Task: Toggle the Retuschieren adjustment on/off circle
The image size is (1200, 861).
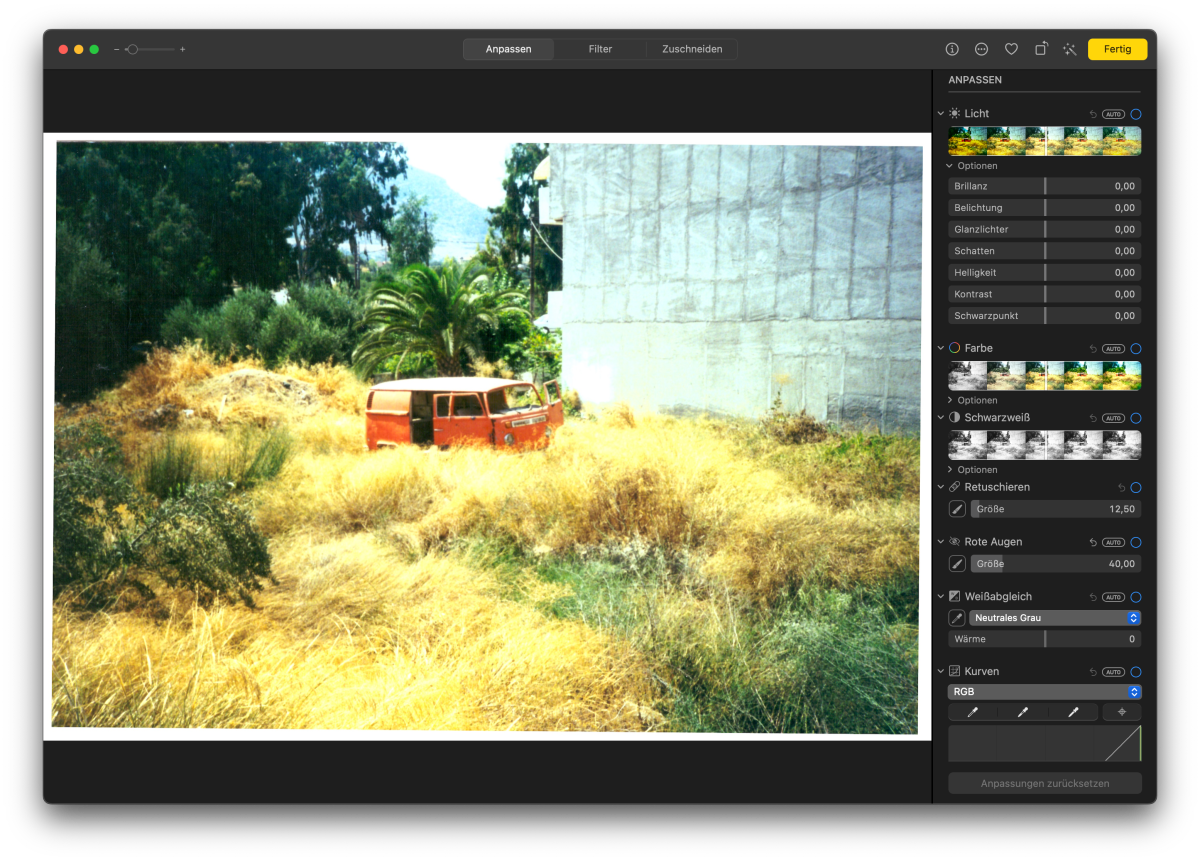Action: 1136,487
